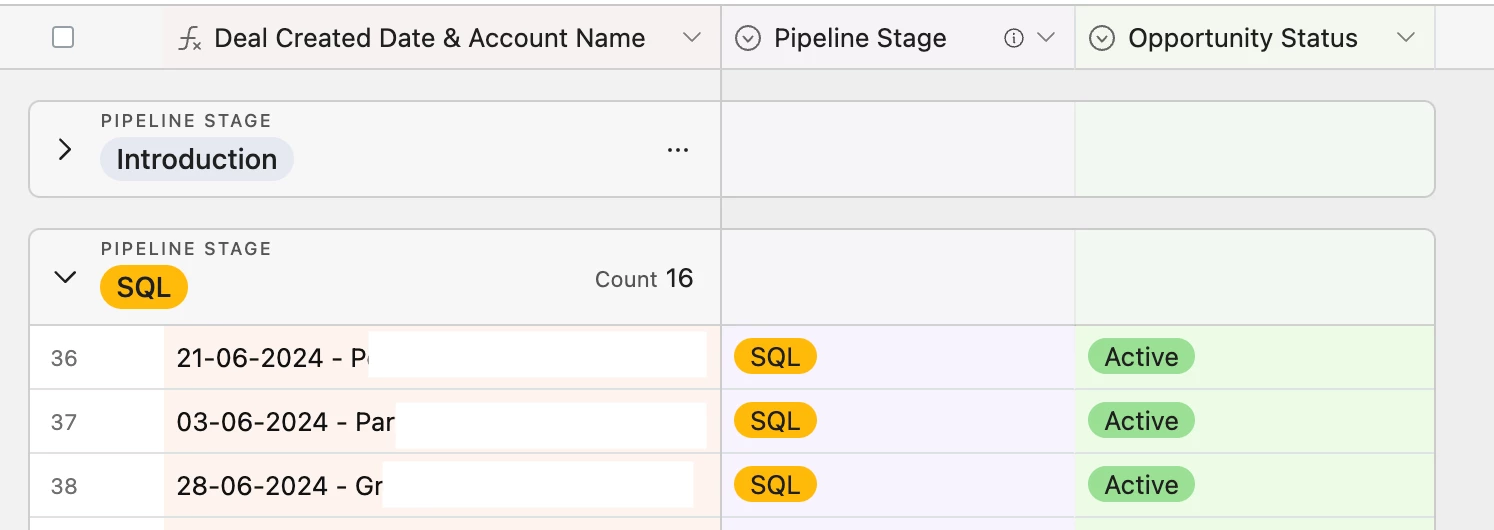The image size is (1494, 530).
Task: Open the Opportunity Status column dropdown arrow
Action: (1406, 38)
